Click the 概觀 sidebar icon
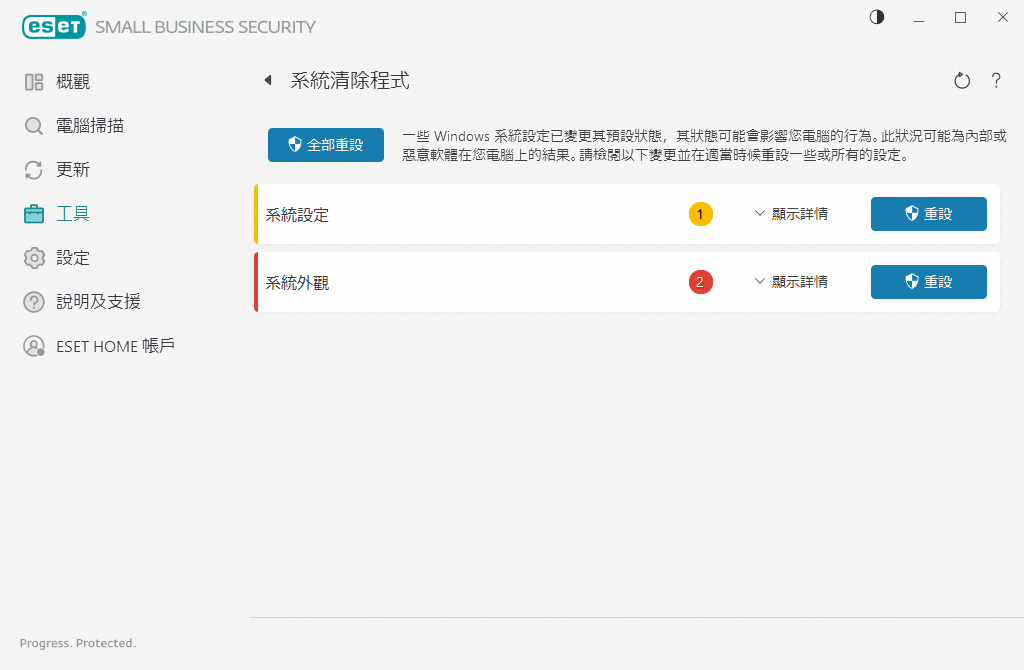 click(x=34, y=82)
